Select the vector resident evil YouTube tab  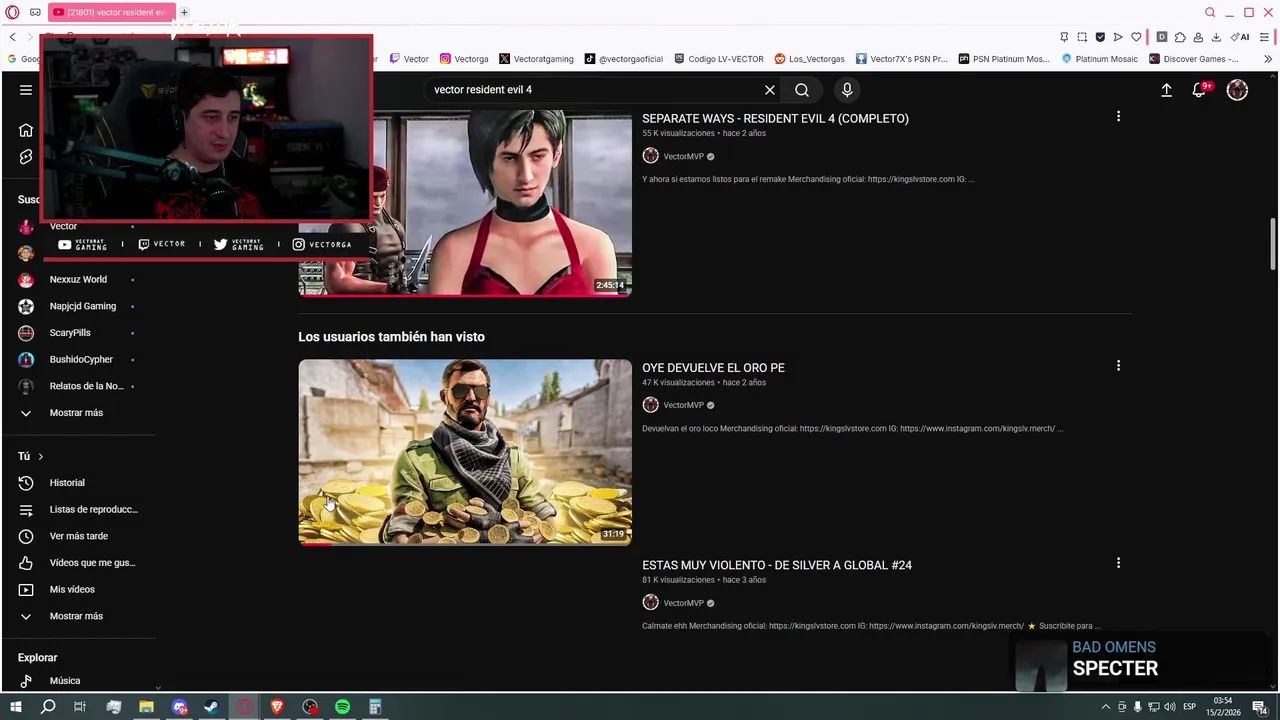111,12
